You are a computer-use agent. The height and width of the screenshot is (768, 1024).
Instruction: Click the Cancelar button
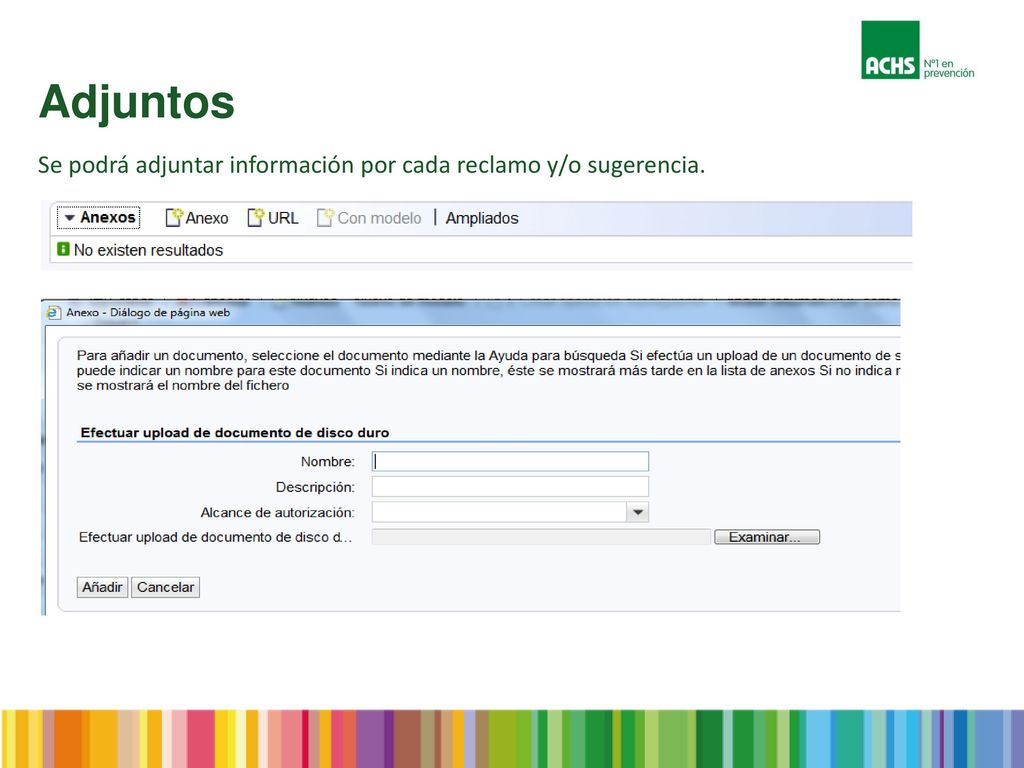click(x=165, y=587)
